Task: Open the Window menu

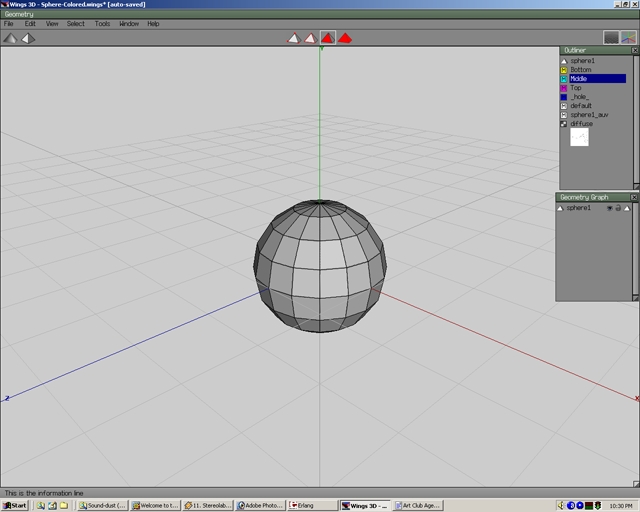Action: 129,24
